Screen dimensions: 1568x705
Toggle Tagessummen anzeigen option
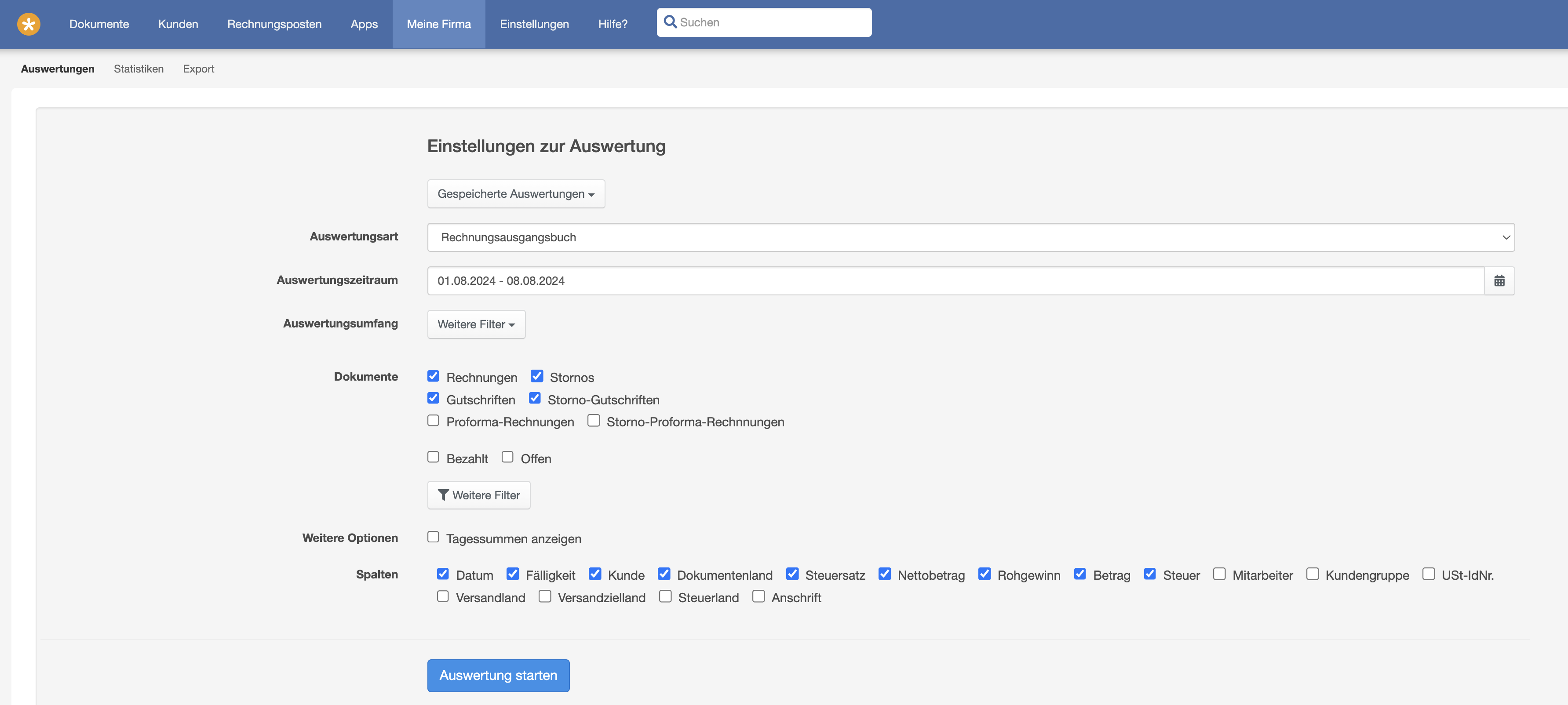coord(433,537)
